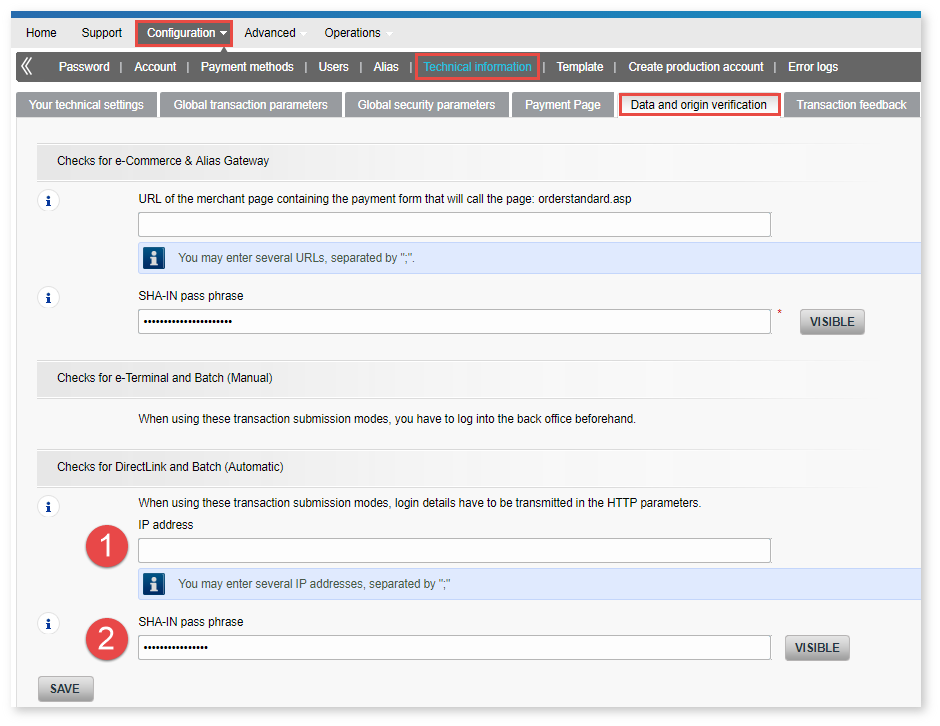This screenshot has height=726, width=940.
Task: Click the SAVE button
Action: (x=65, y=689)
